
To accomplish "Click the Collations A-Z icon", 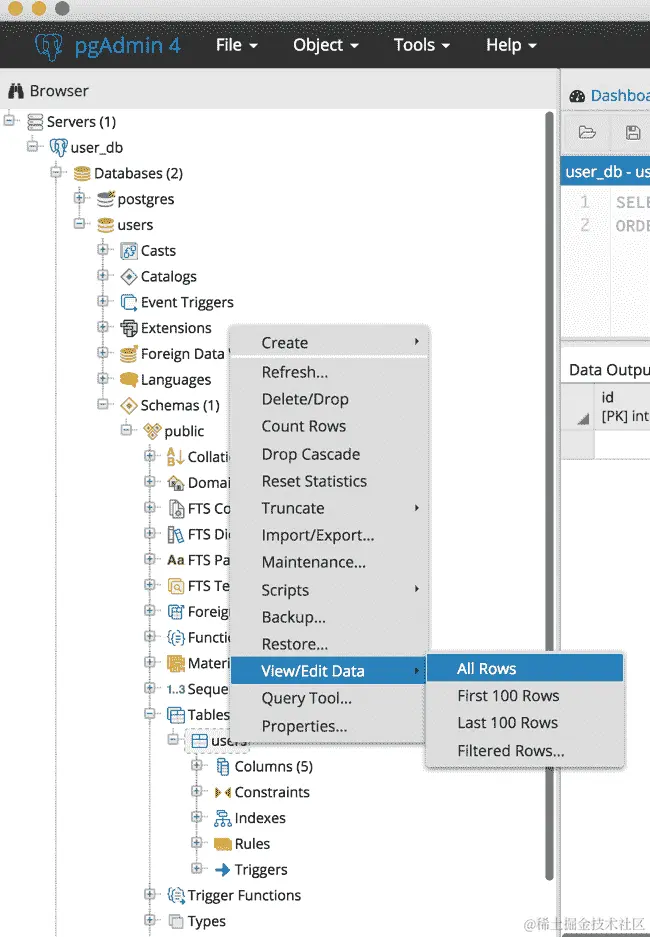I will coord(176,457).
